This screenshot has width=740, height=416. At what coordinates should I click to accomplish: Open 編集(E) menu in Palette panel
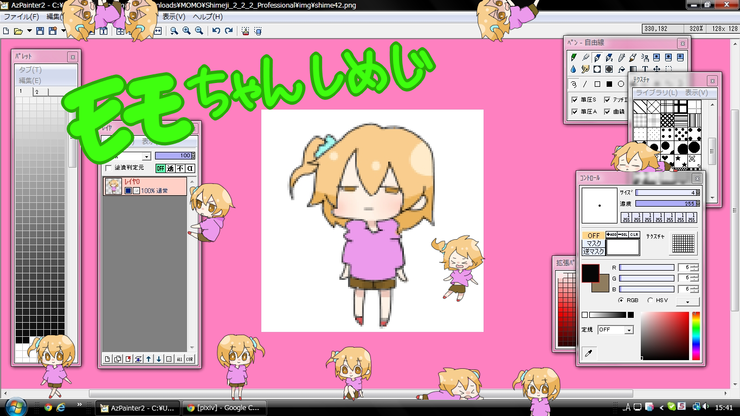[x=30, y=81]
